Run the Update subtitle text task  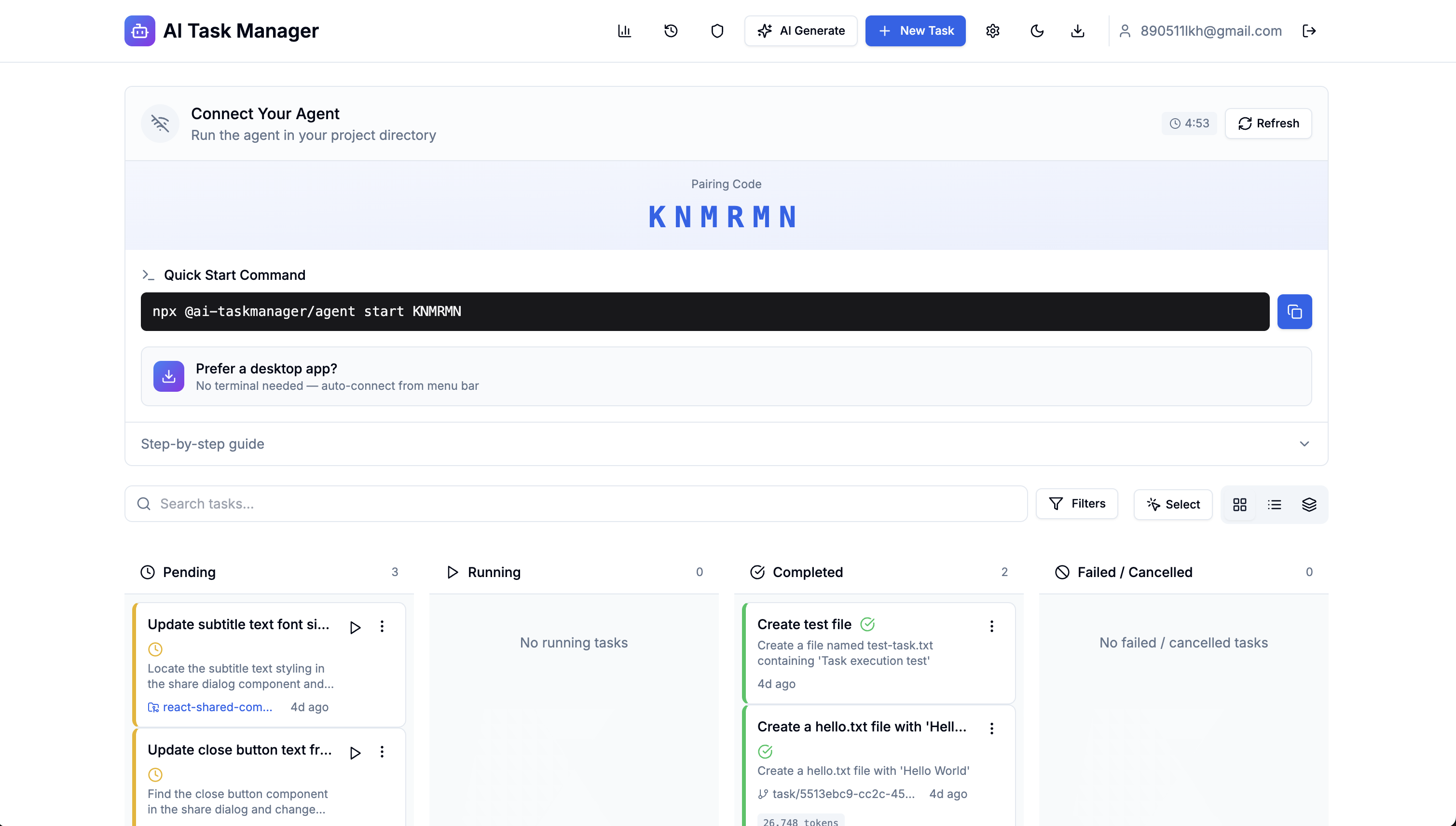coord(355,627)
